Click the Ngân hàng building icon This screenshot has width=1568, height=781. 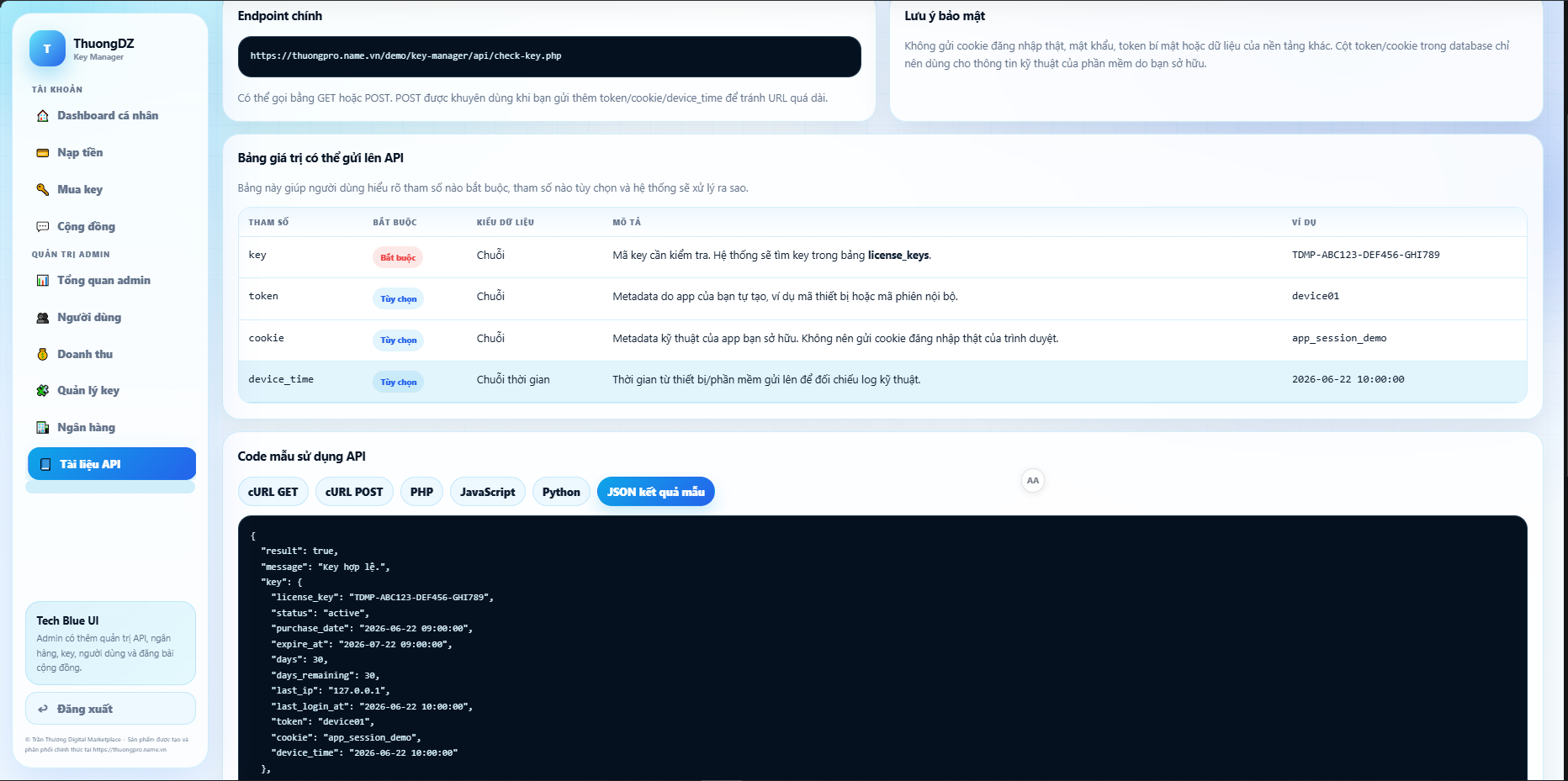coord(43,428)
